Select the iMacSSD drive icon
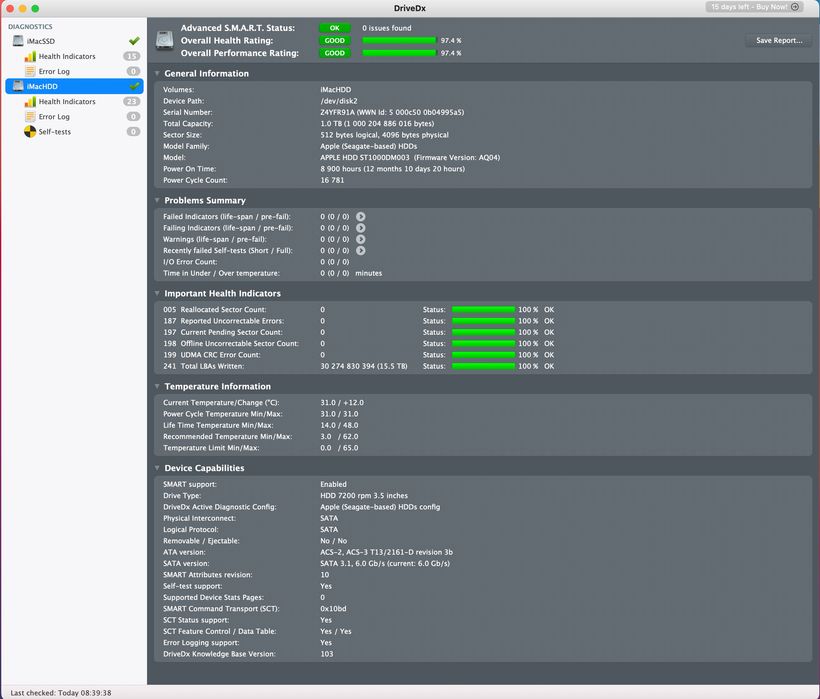Viewport: 820px width, 699px height. 18,41
